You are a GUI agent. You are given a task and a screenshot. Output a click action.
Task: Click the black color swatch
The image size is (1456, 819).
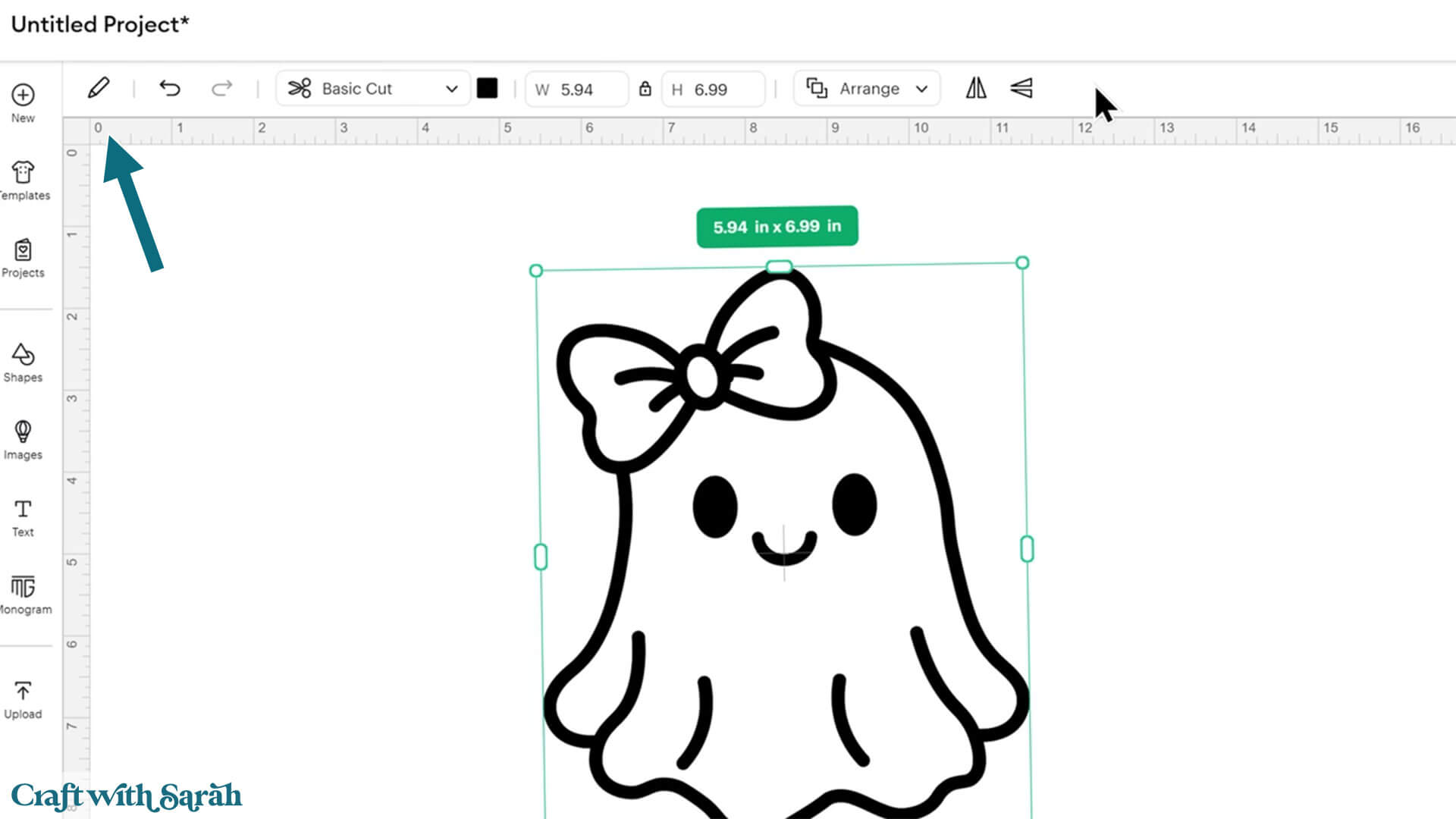point(487,89)
